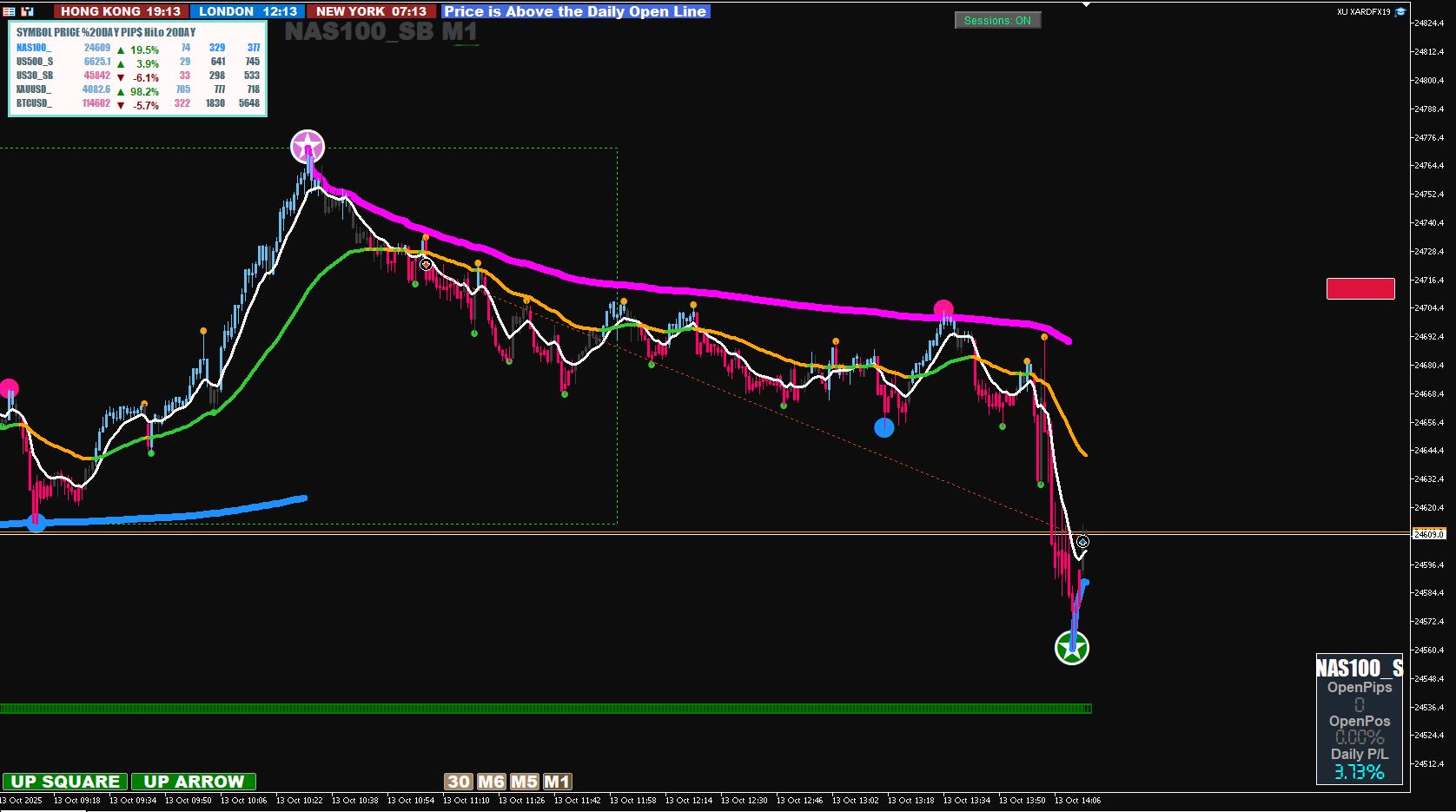
Task: Click the 98.2% value for XAUUSD_
Action: 144,91
